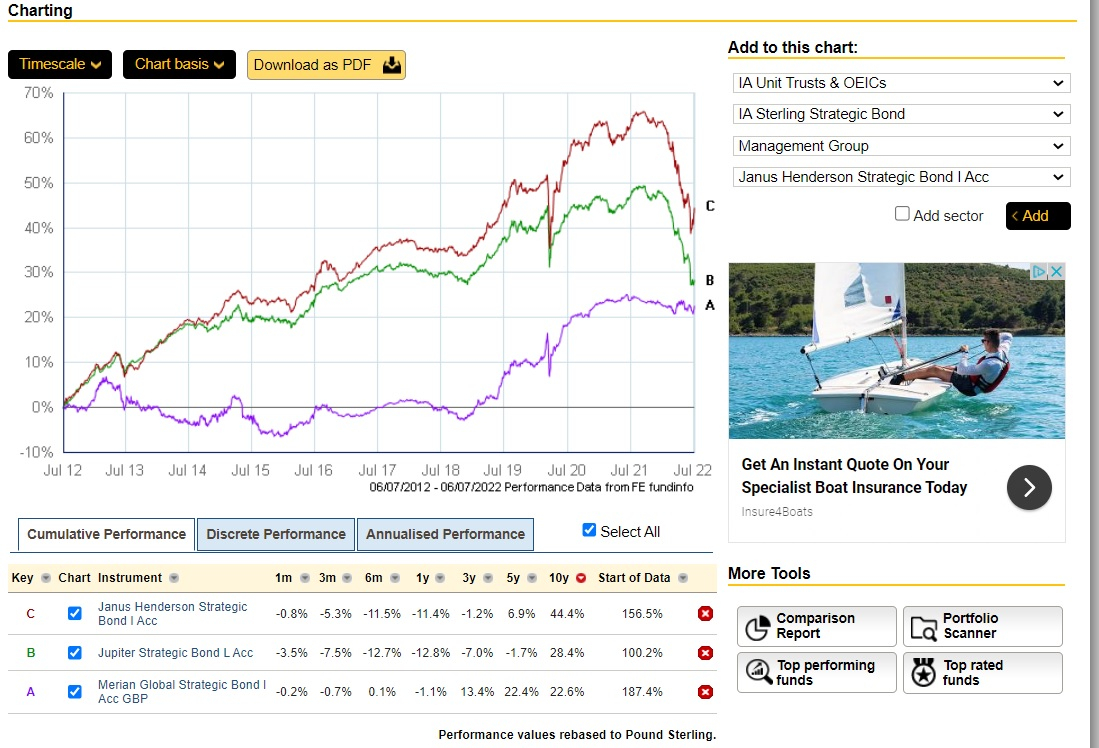
Task: Switch to Annualised Performance tab
Action: pyautogui.click(x=445, y=534)
